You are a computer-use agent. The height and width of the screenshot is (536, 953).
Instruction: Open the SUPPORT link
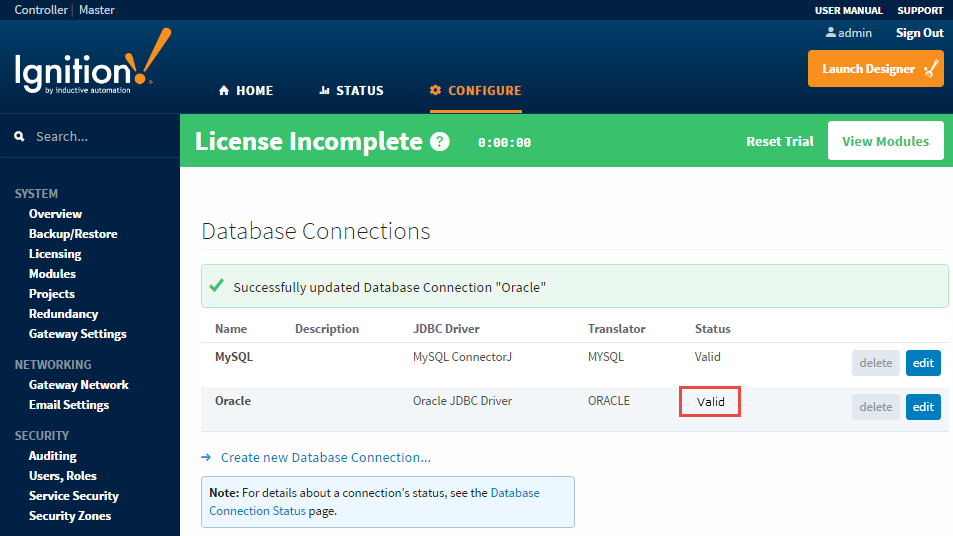(920, 10)
